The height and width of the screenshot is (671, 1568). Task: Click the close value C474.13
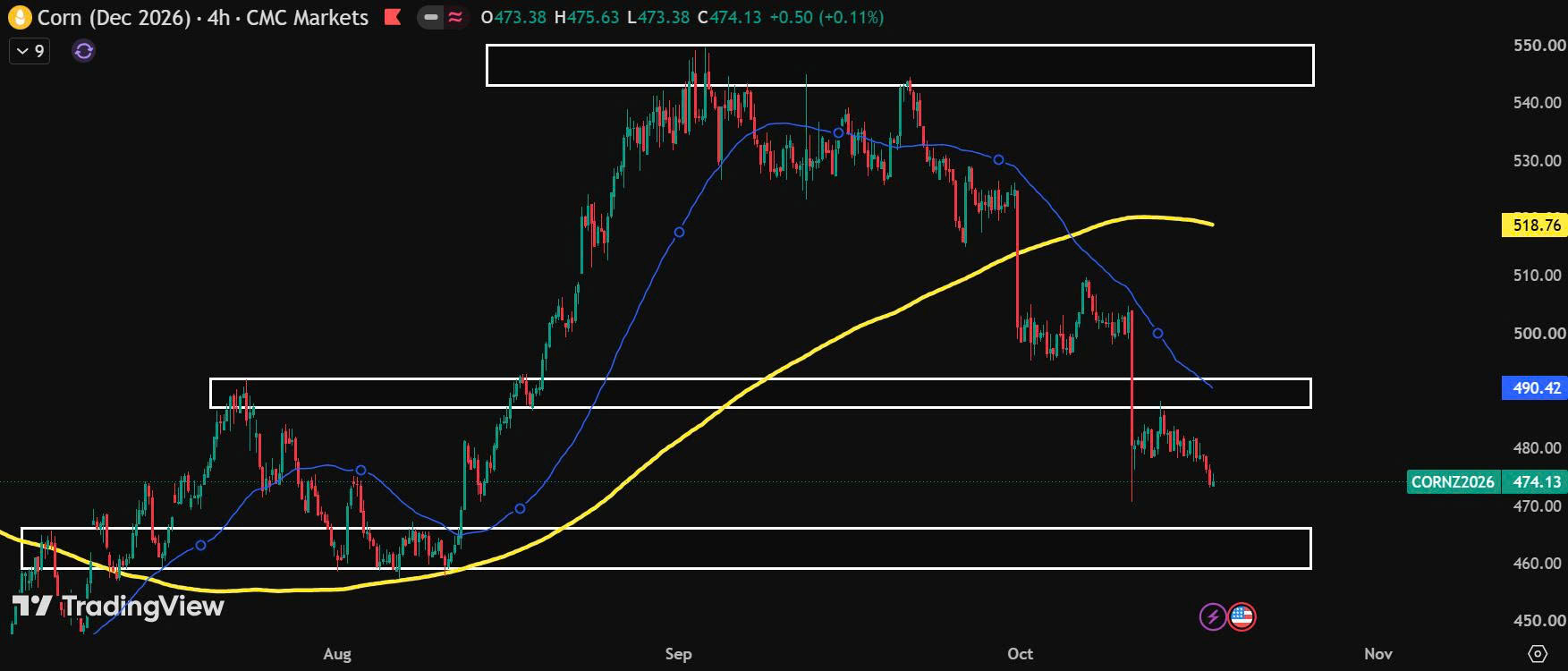(729, 17)
